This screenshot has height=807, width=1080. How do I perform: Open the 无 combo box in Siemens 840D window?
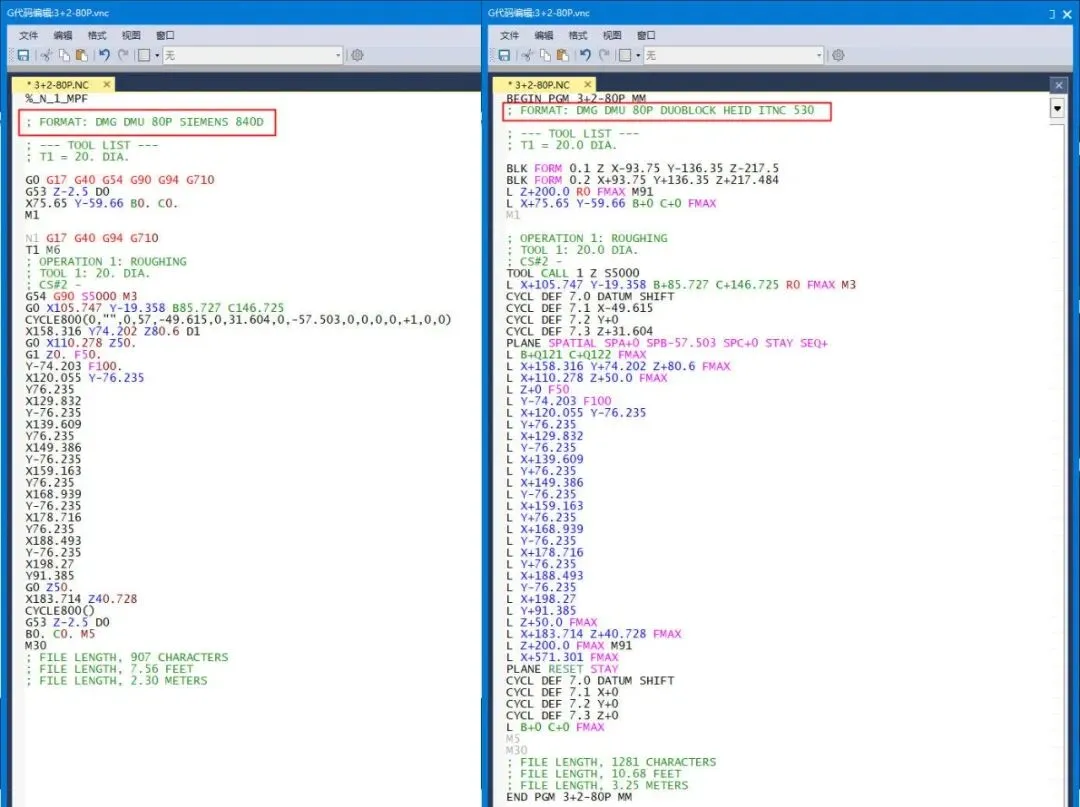point(253,55)
